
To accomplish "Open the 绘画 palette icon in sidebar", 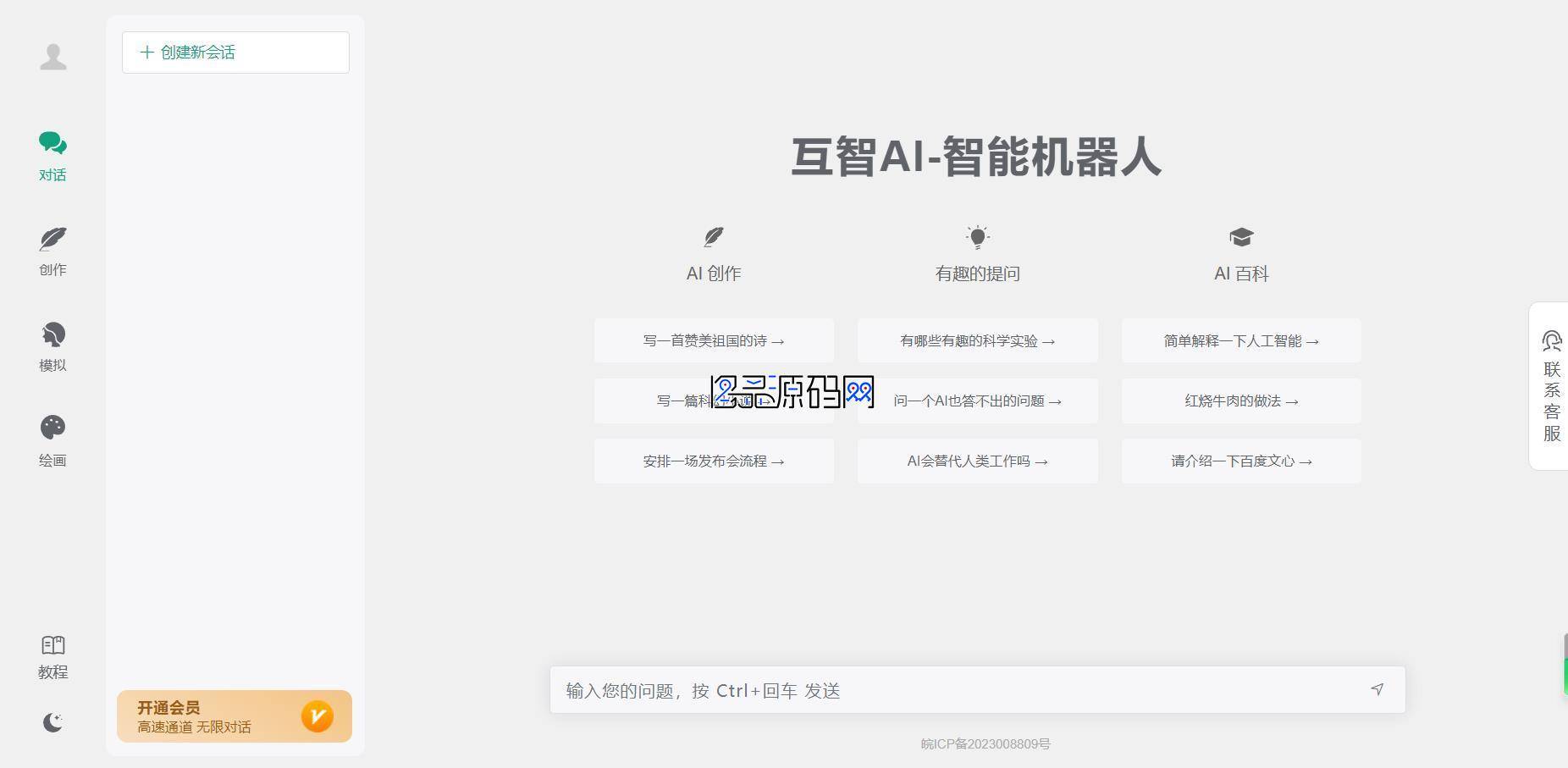I will tap(52, 428).
